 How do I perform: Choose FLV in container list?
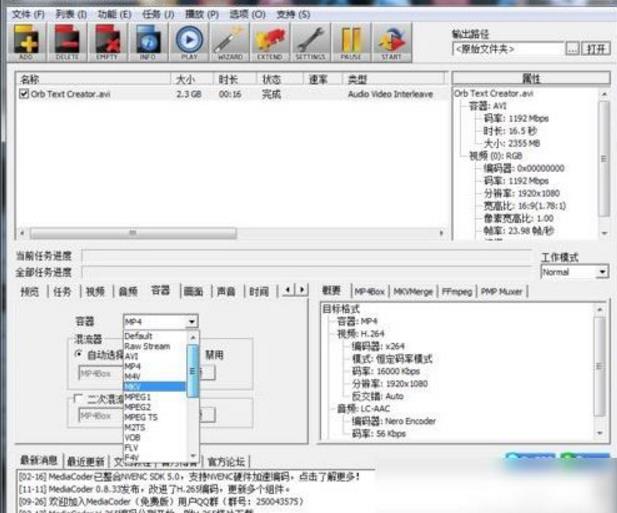click(154, 448)
